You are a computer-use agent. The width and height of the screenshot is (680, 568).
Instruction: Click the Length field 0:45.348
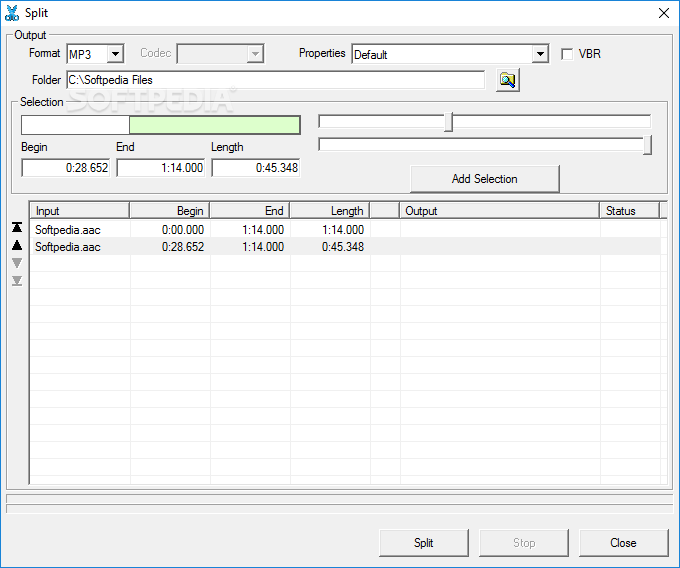tap(256, 168)
